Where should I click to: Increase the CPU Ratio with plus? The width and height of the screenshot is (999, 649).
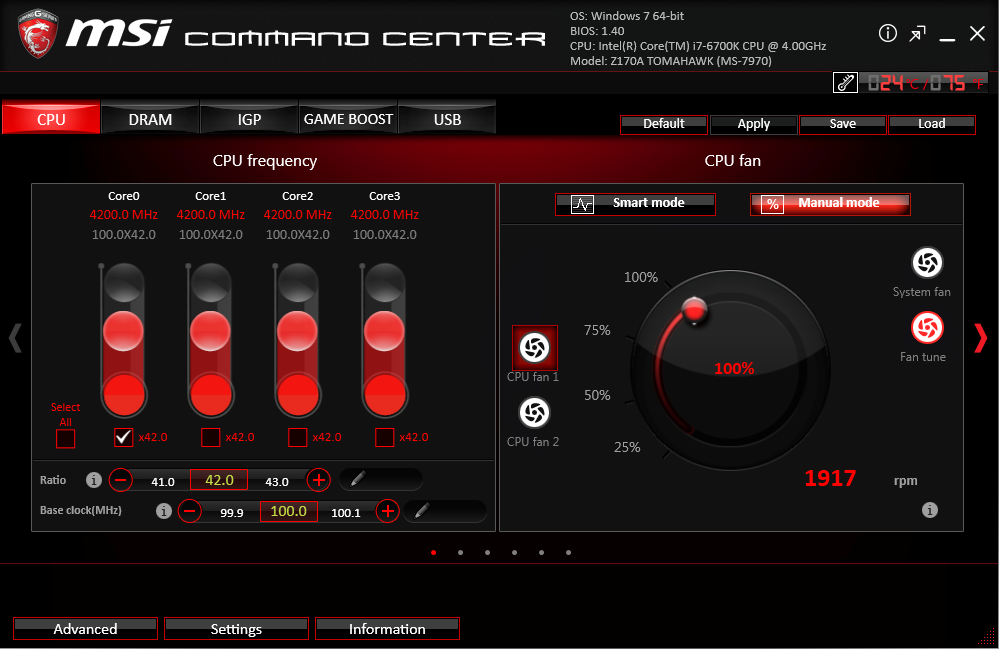point(318,480)
